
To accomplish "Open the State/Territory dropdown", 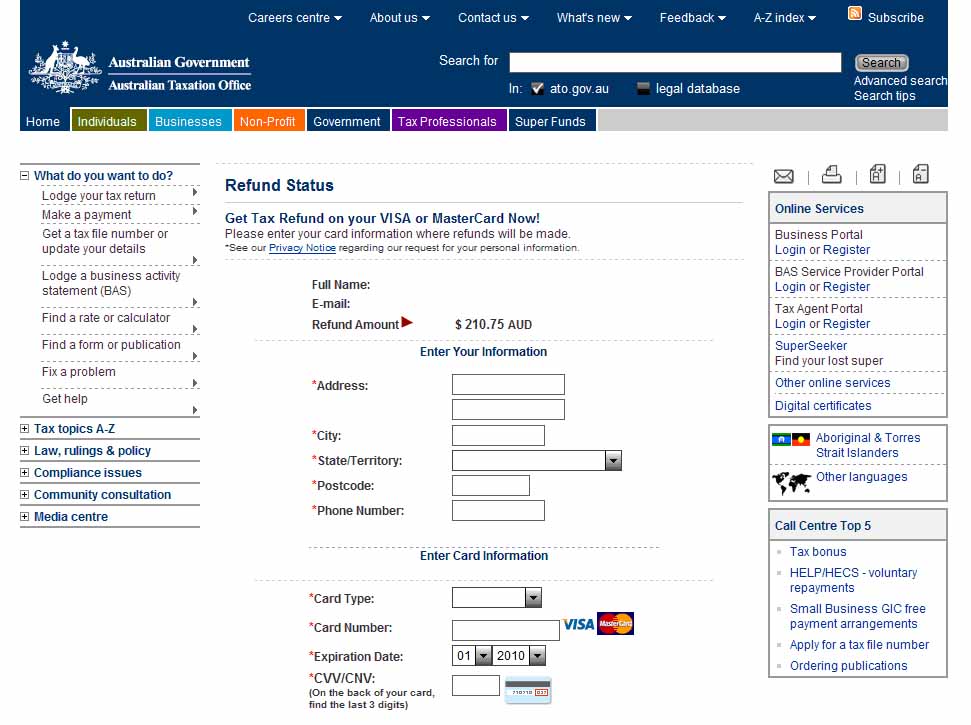I will click(x=613, y=461).
